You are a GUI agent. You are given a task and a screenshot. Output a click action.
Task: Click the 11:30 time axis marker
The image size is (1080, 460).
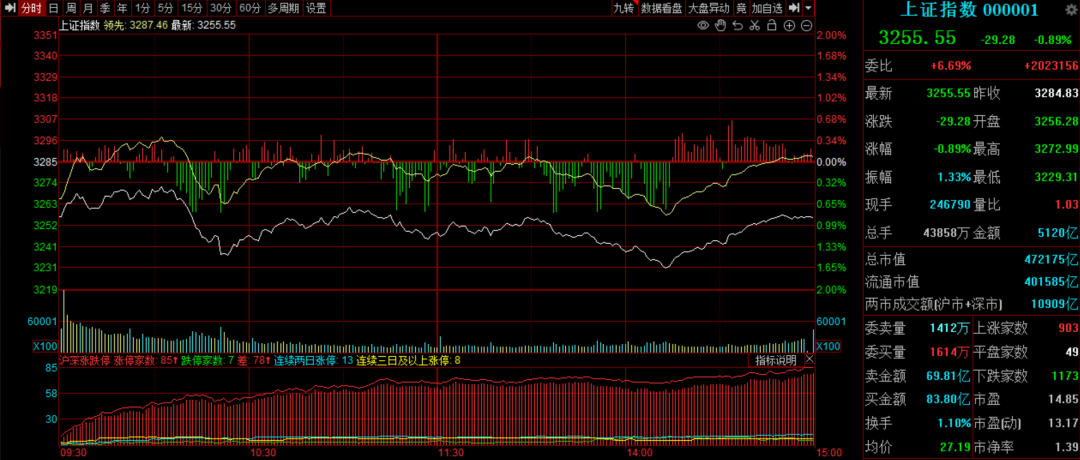click(x=450, y=452)
